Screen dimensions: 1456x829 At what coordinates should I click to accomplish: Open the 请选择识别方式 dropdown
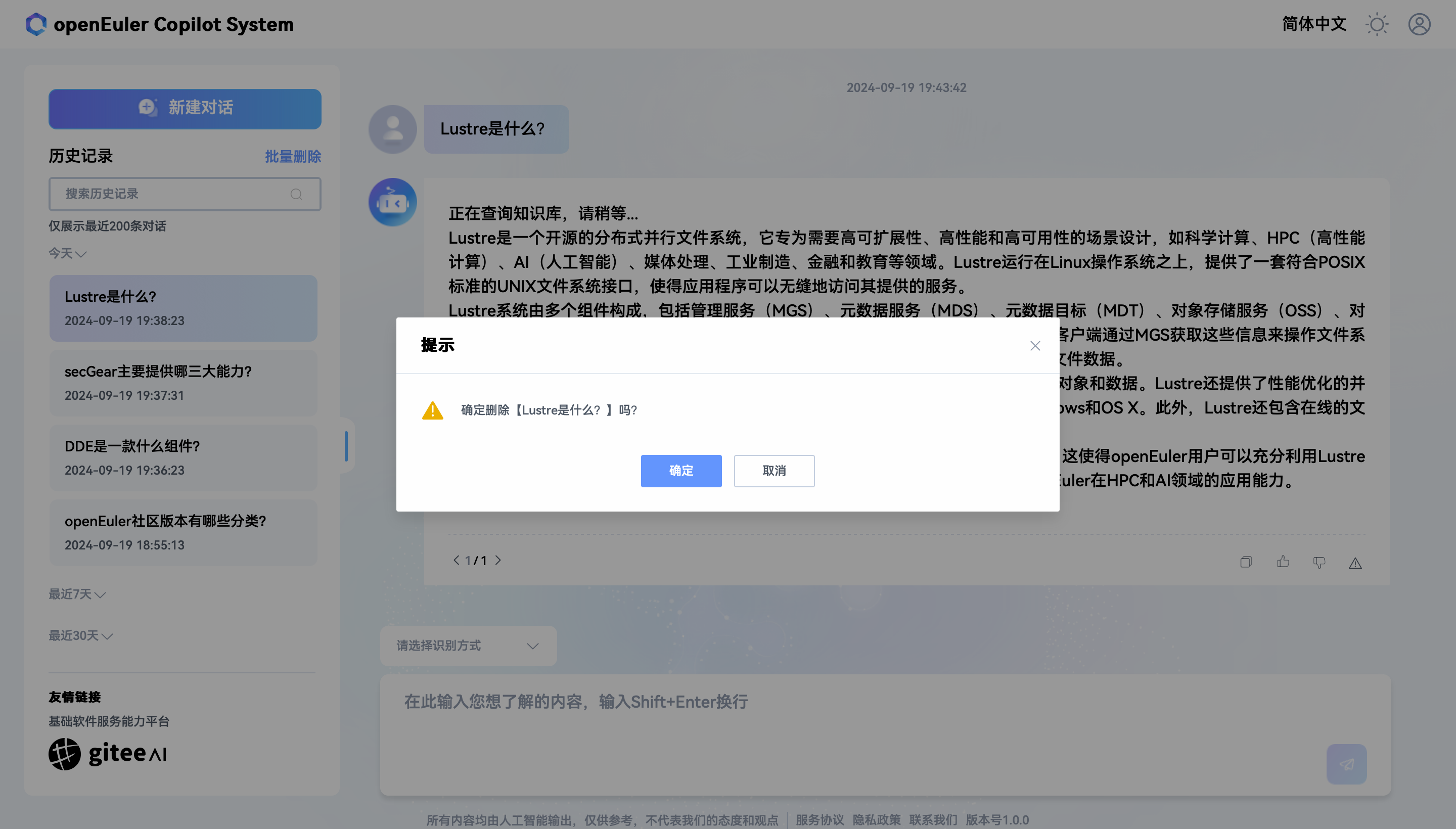(468, 646)
